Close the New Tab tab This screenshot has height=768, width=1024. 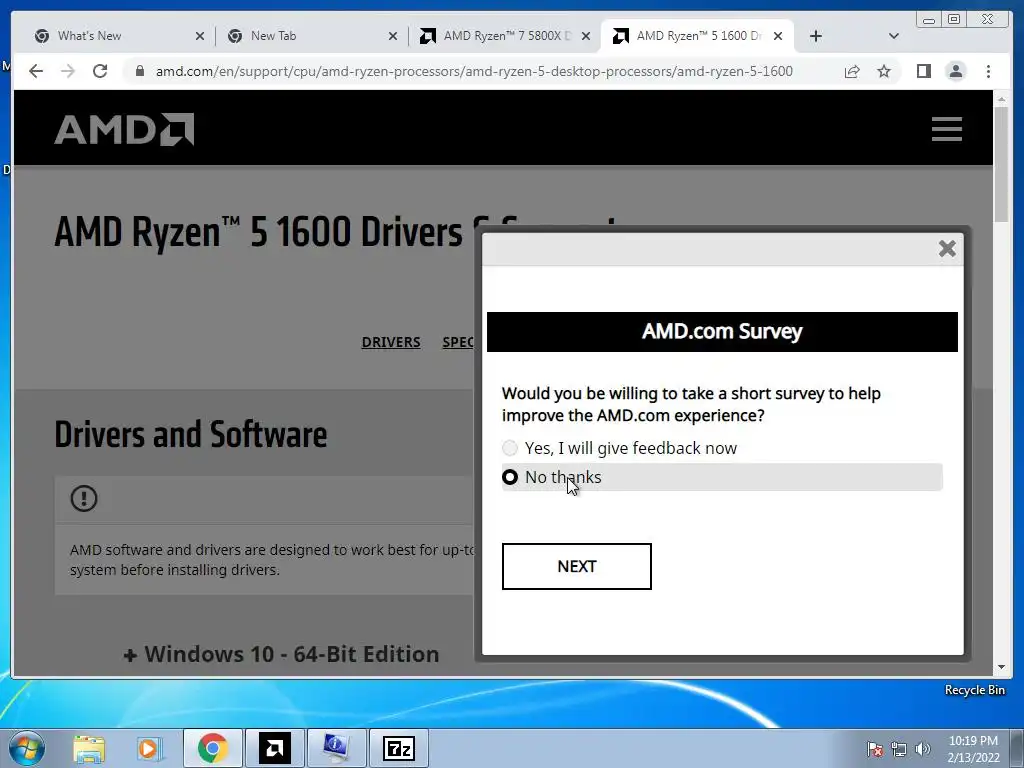tap(392, 36)
